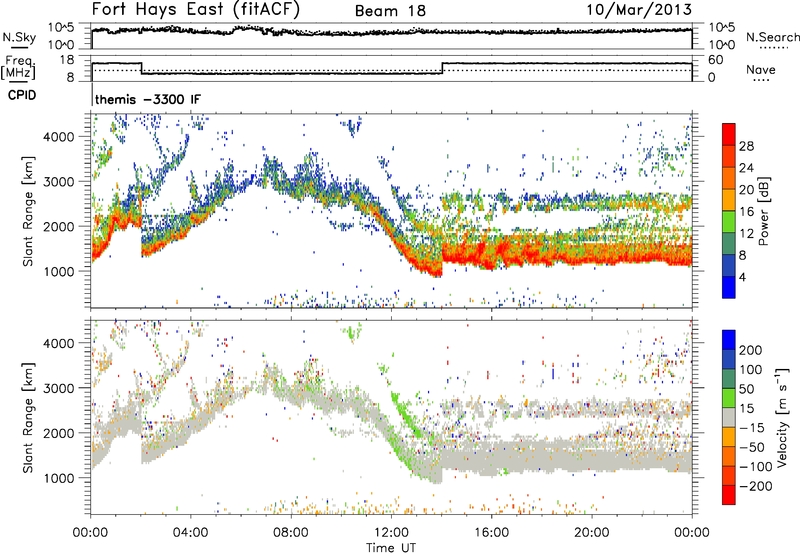Click the '12' tick on Power colorbar

point(746,234)
